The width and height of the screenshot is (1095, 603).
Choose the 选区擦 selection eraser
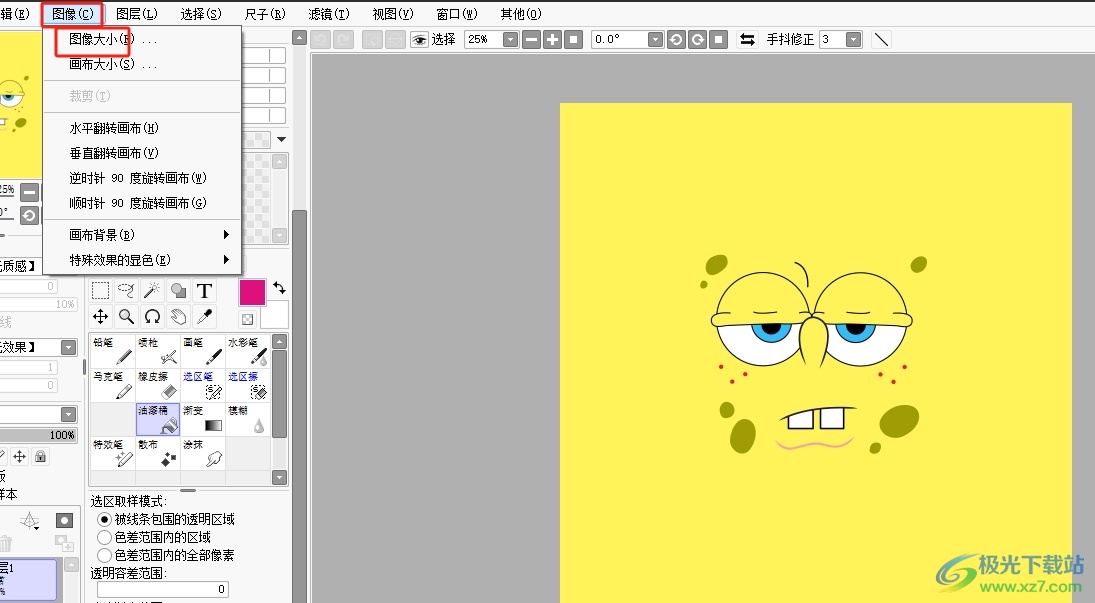tap(247, 385)
